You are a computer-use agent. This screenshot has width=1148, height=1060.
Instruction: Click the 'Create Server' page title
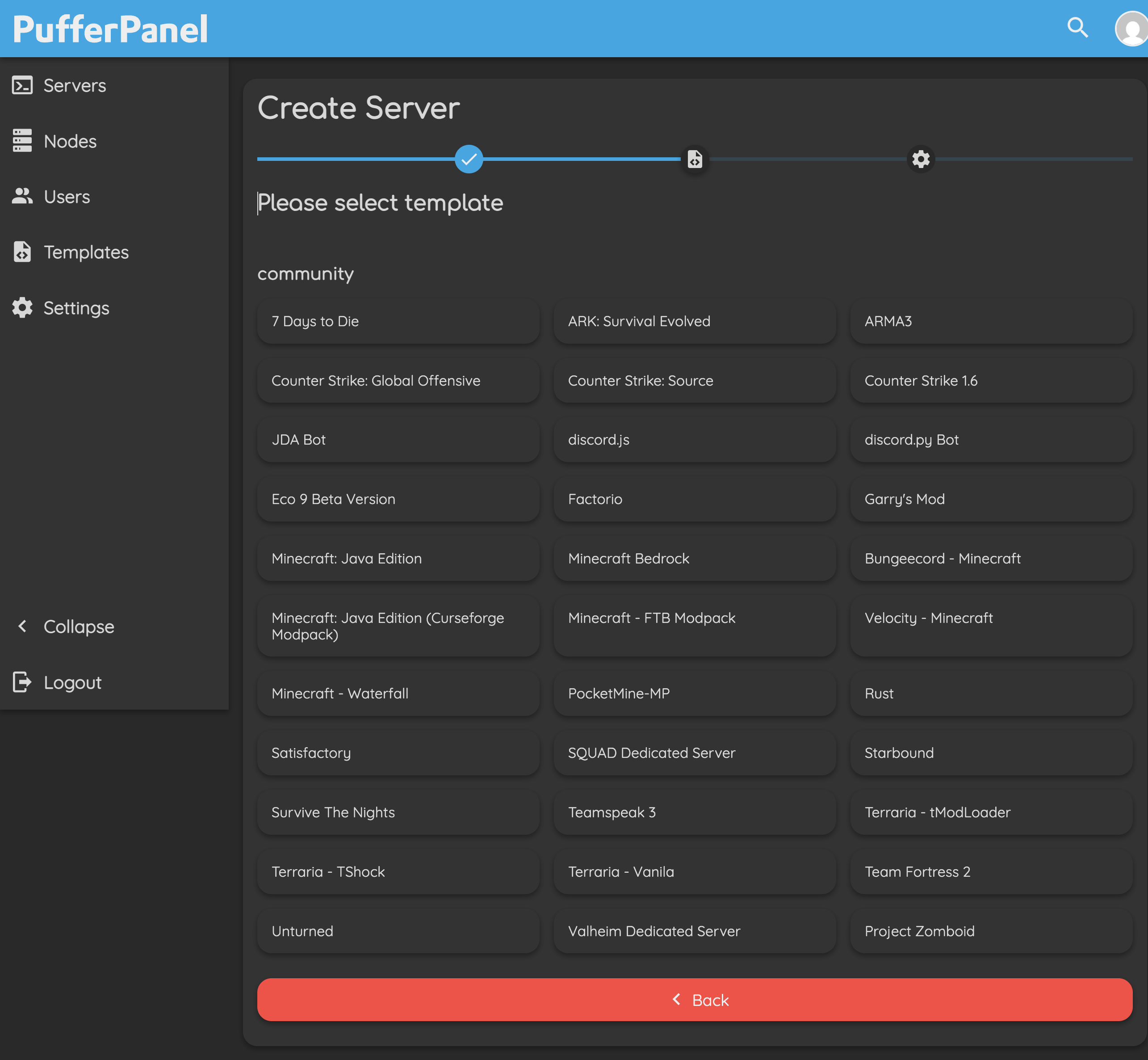tap(358, 108)
